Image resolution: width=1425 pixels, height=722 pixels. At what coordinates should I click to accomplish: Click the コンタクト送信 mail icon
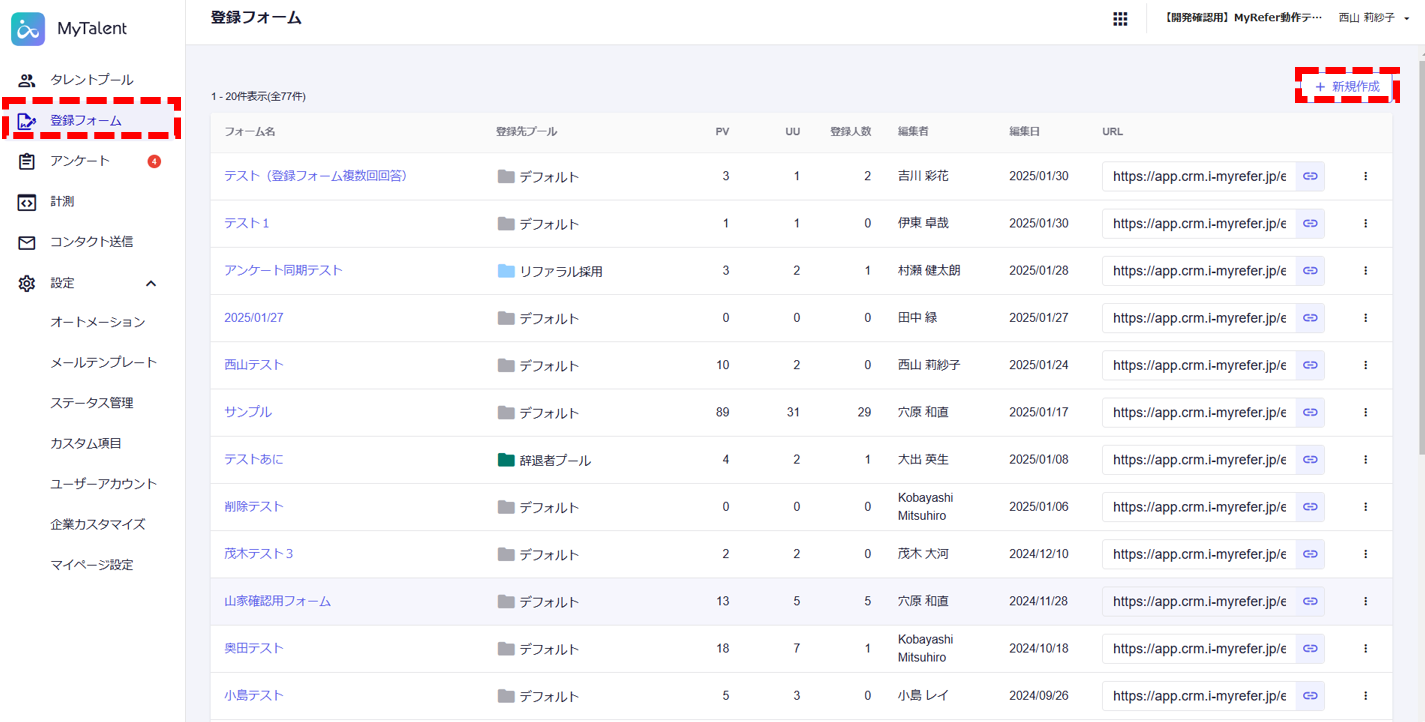click(27, 242)
